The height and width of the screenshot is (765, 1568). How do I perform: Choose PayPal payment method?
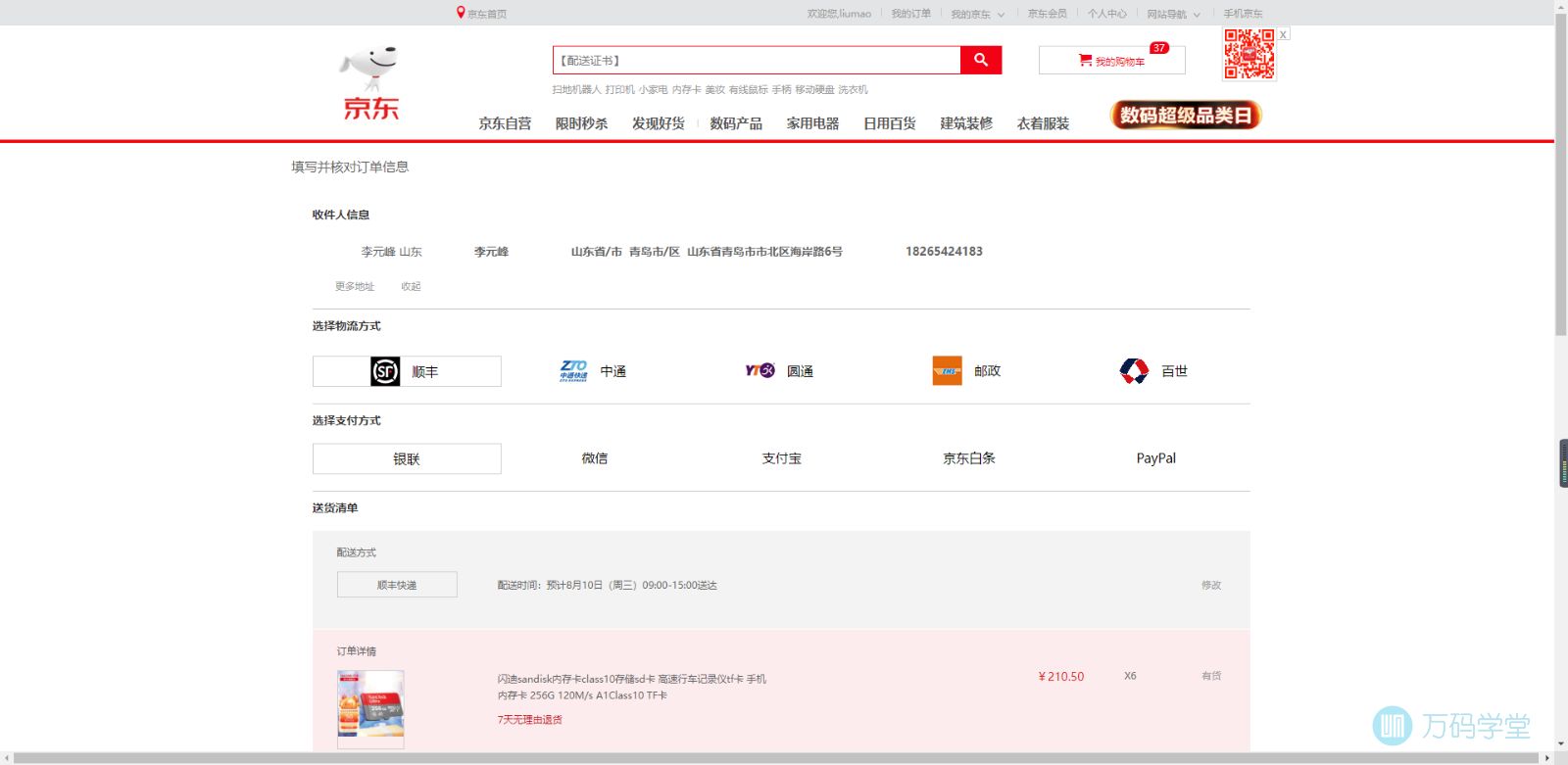[x=1156, y=458]
